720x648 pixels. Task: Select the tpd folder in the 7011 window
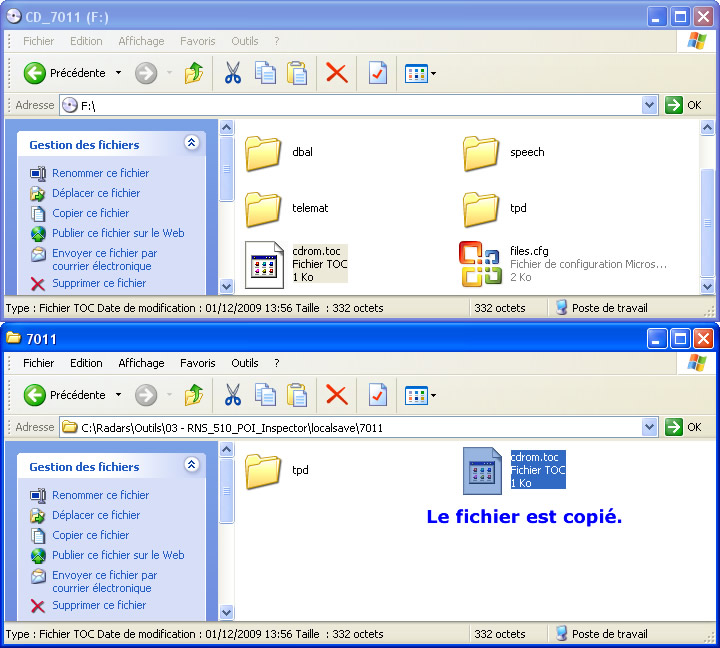(264, 470)
